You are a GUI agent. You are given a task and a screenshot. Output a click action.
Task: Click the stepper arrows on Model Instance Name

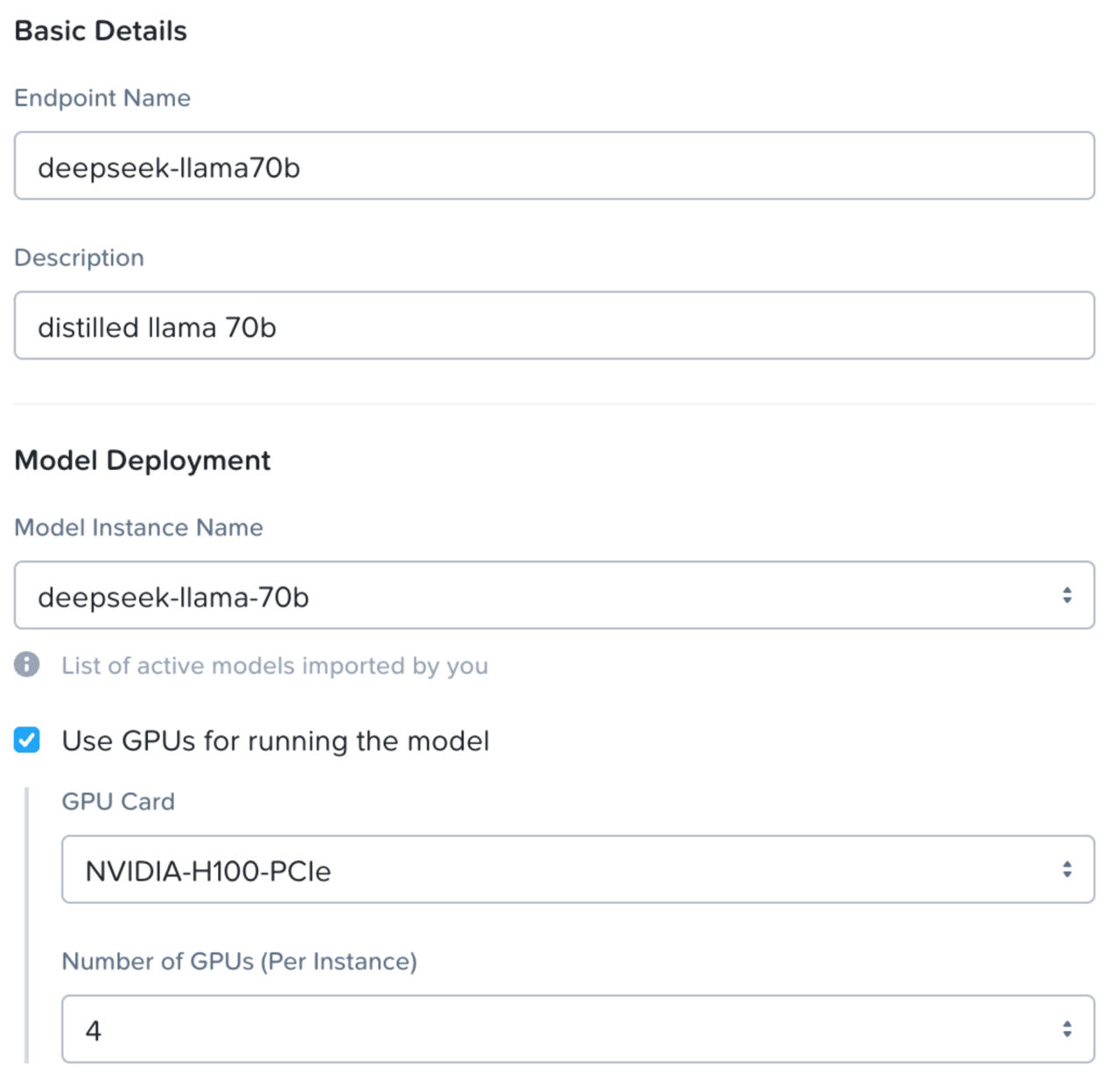pyautogui.click(x=1067, y=595)
